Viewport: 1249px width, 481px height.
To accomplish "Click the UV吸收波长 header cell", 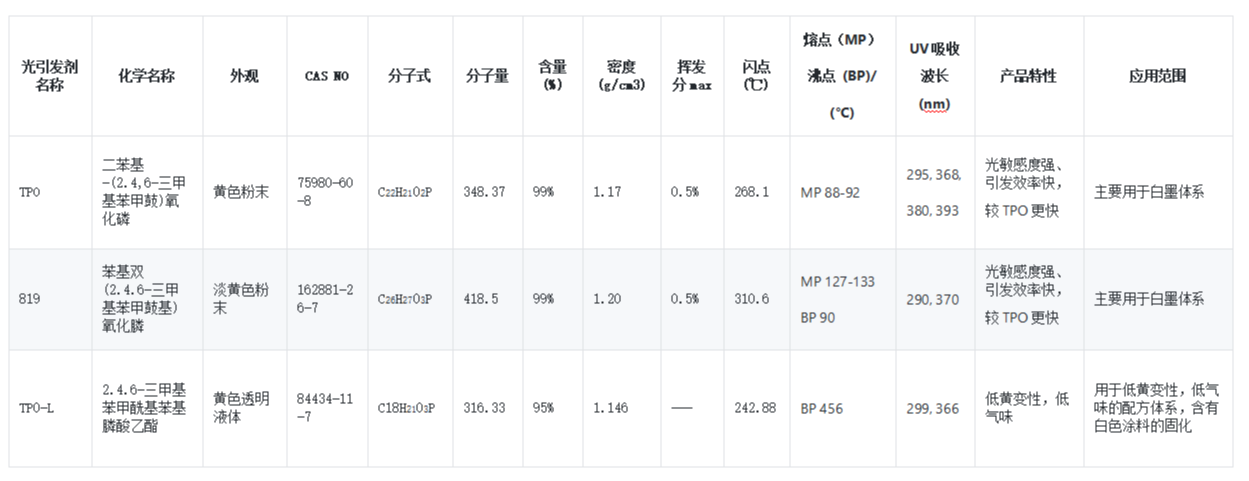I will point(935,76).
